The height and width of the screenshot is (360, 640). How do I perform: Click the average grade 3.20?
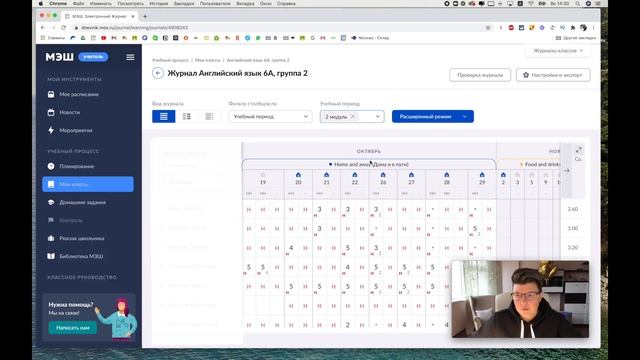(573, 247)
